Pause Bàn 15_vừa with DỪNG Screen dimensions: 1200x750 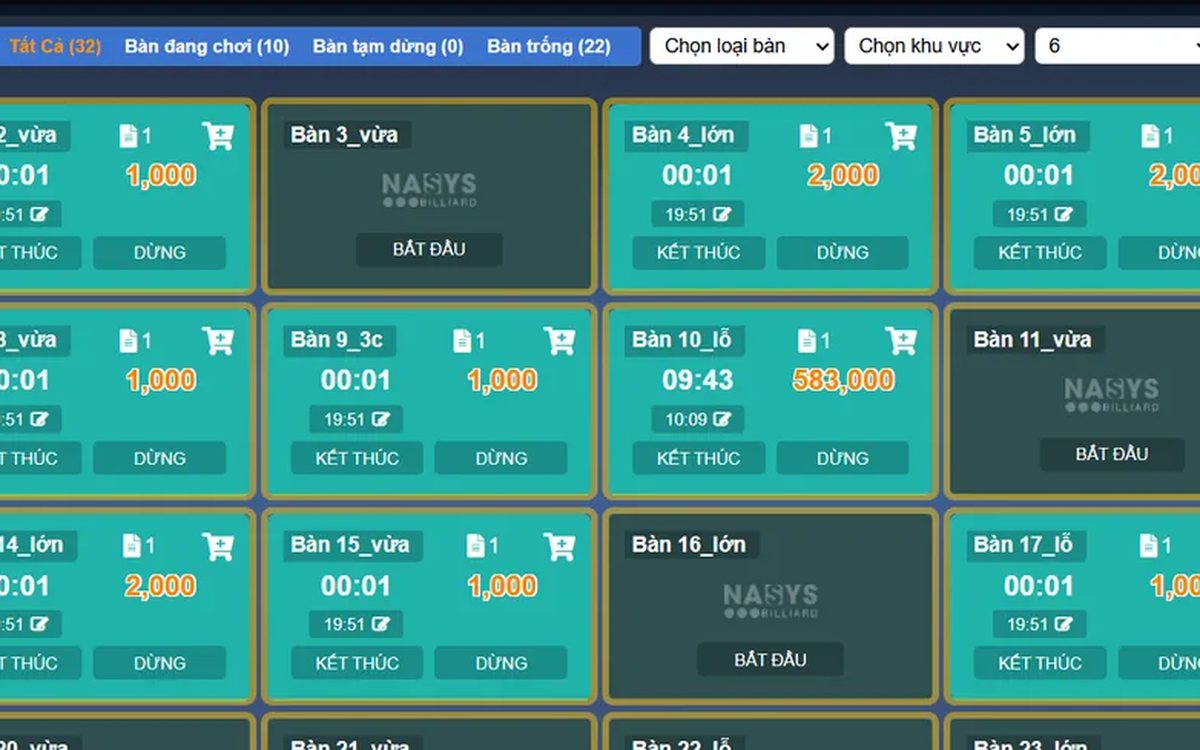pyautogui.click(x=501, y=663)
